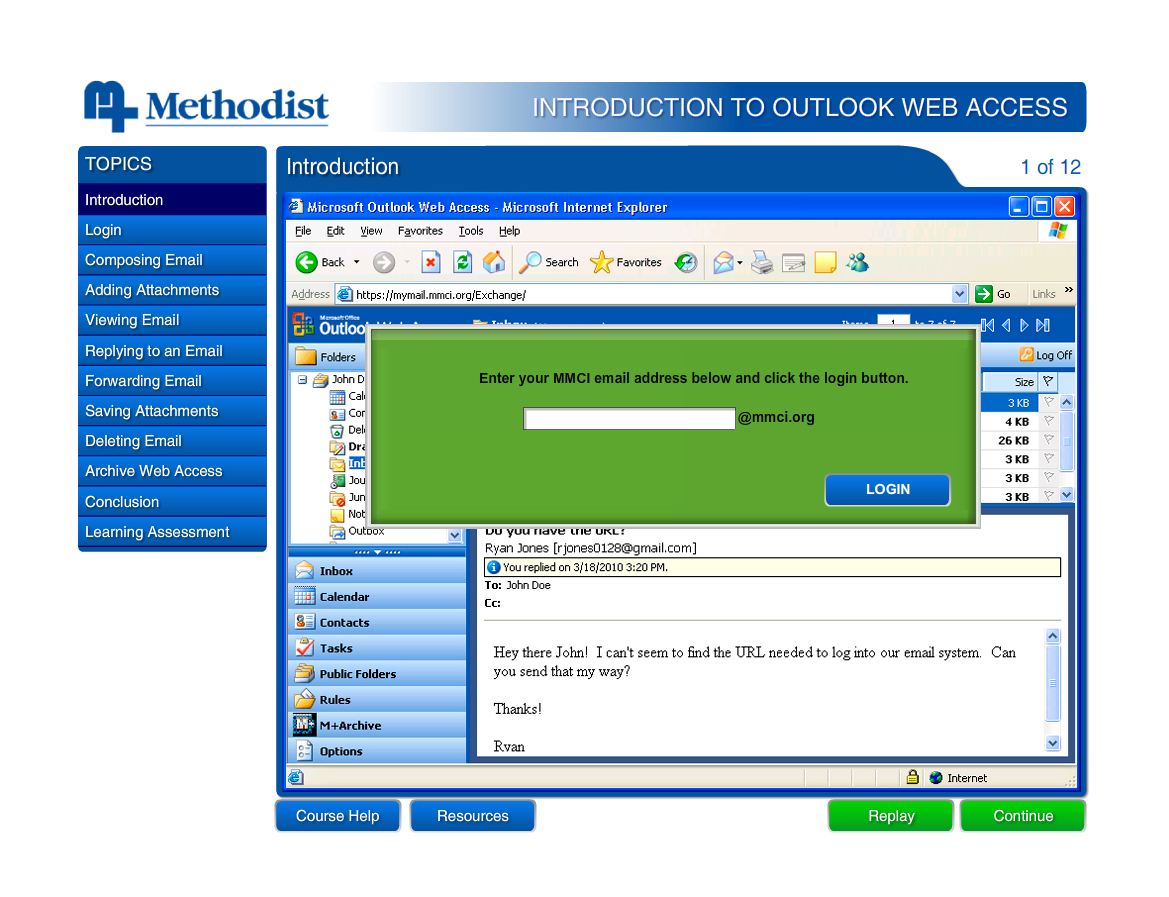Image resolution: width=1169 pixels, height=897 pixels.
Task: Open Inbox in the navigation pane
Action: coord(376,571)
